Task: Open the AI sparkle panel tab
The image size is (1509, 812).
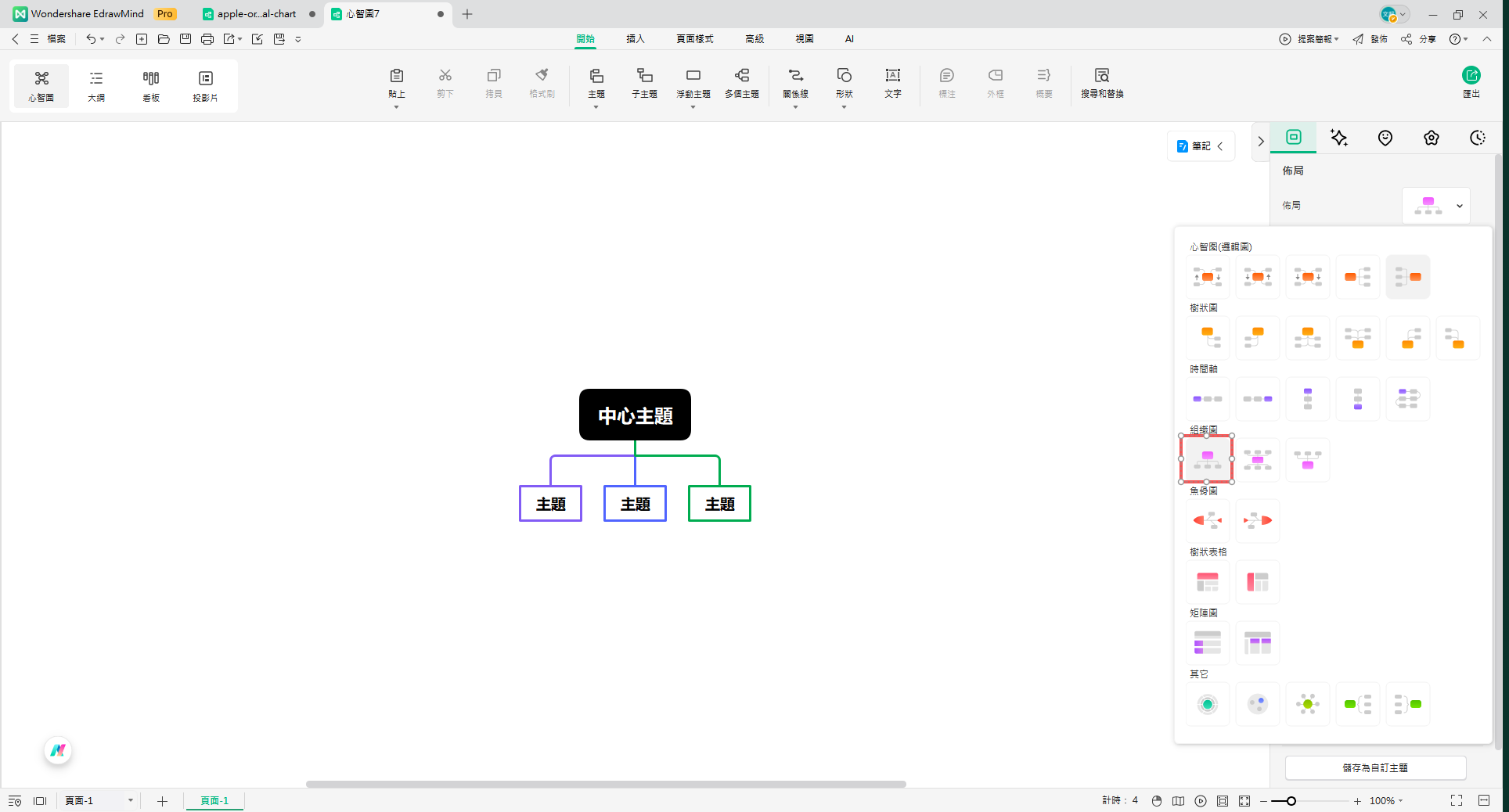Action: point(1339,138)
